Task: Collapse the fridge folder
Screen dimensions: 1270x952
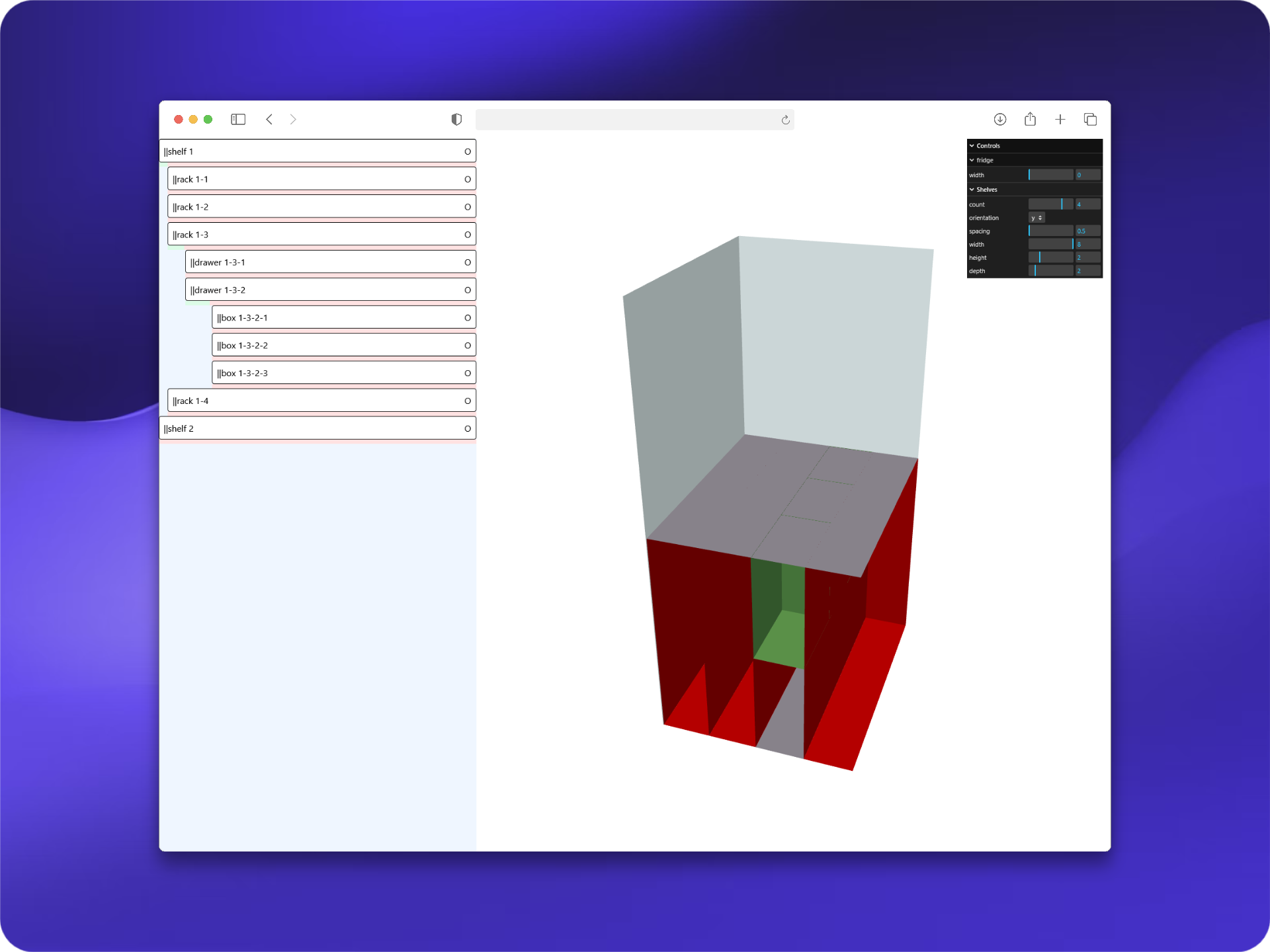Action: [985, 160]
